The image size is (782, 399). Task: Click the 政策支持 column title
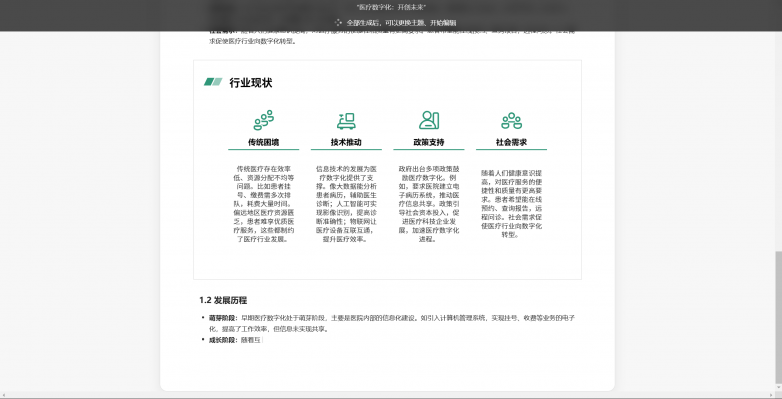429,142
